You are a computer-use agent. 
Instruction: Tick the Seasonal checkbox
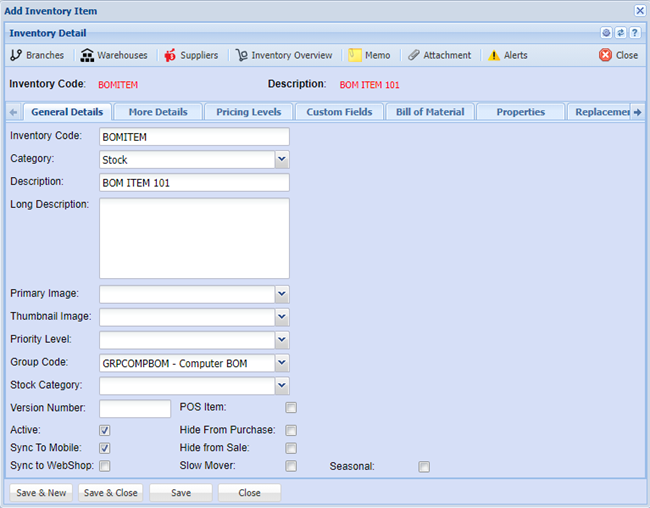(424, 466)
